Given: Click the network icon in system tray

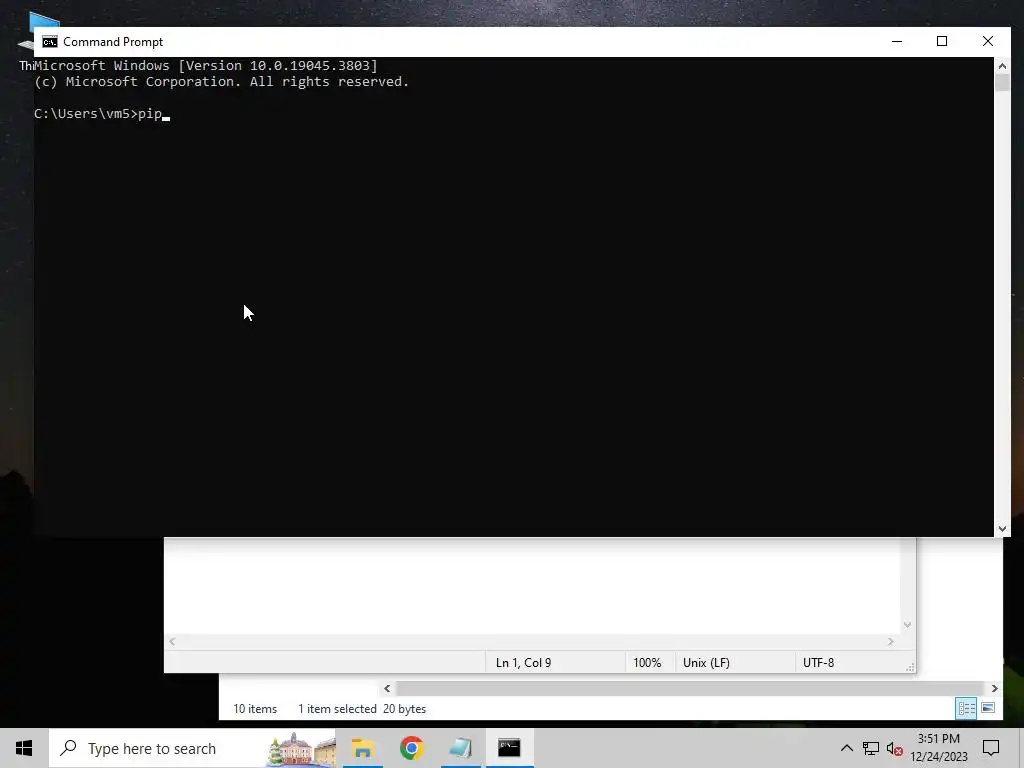Looking at the screenshot, I should click(x=871, y=748).
